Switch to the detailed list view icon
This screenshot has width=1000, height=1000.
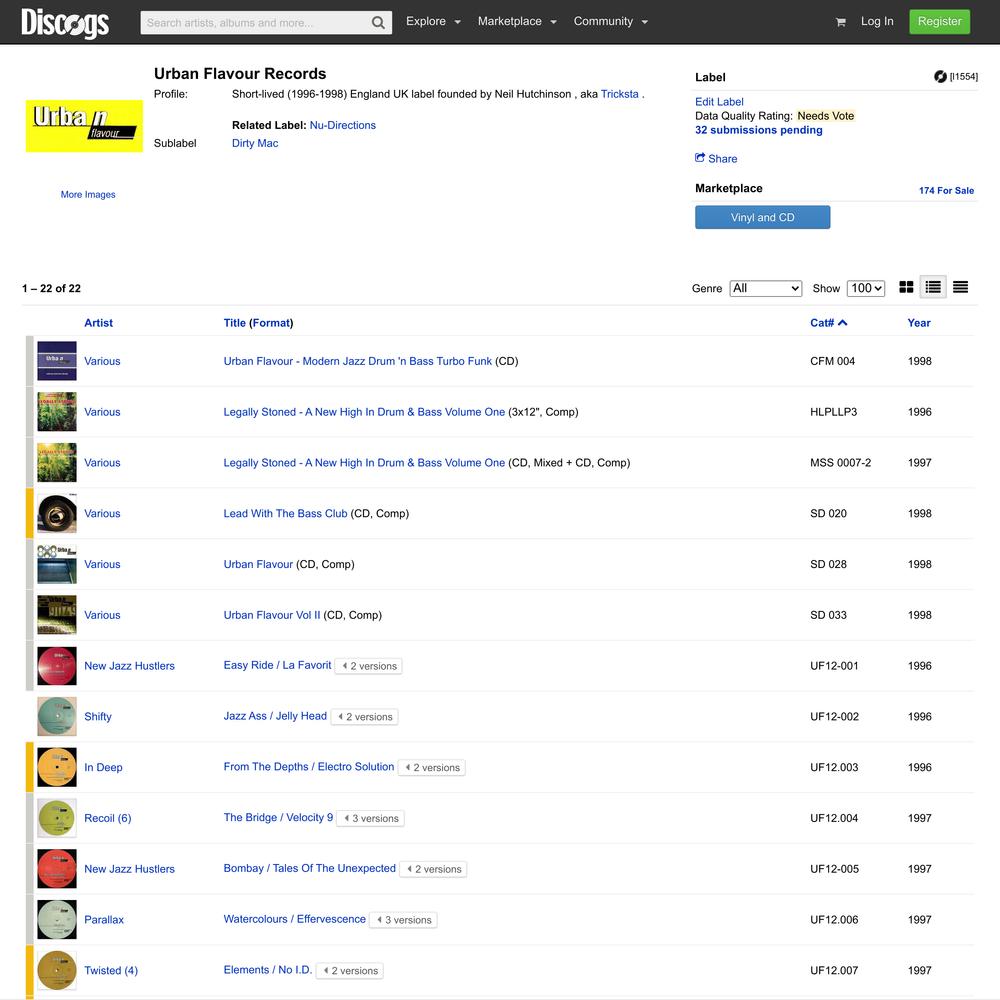click(933, 288)
